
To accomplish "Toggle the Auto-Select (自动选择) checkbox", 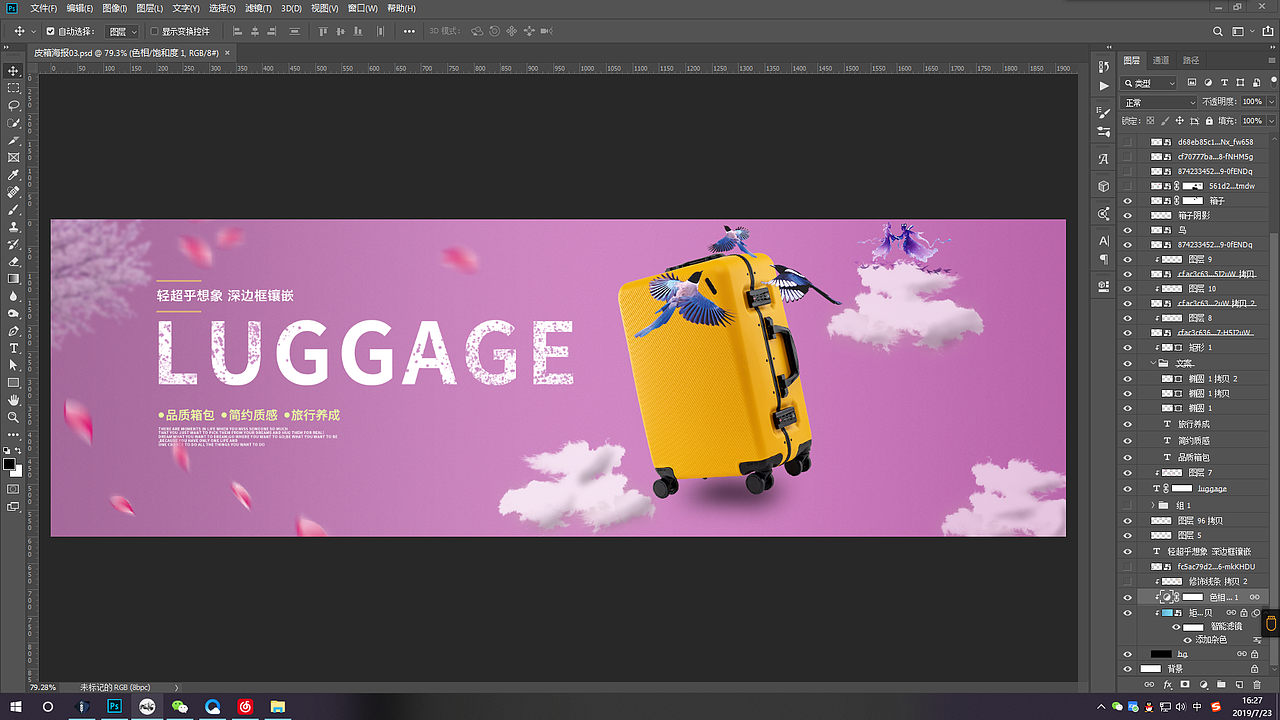I will point(51,31).
